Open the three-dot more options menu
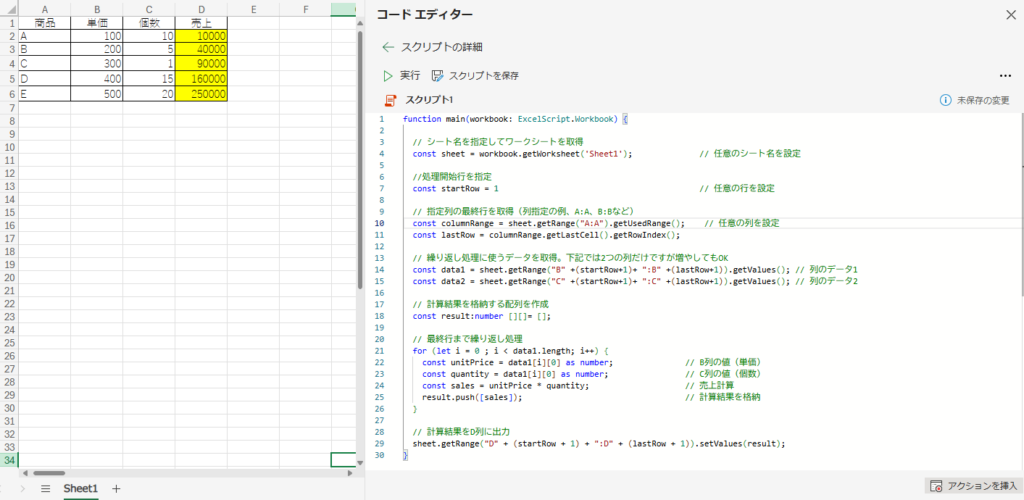 [x=1004, y=76]
